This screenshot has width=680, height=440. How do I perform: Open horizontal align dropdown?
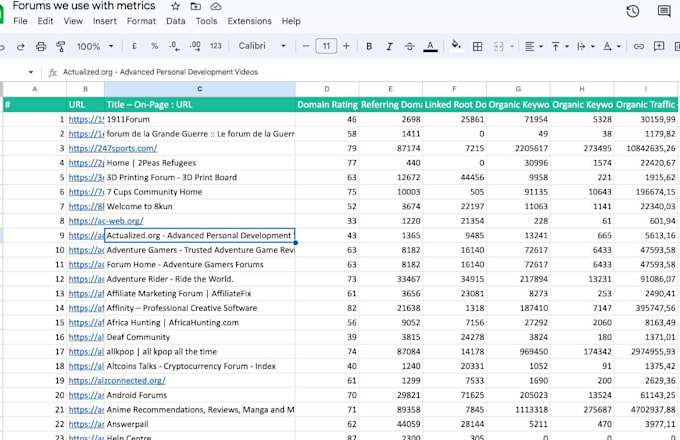[533, 46]
